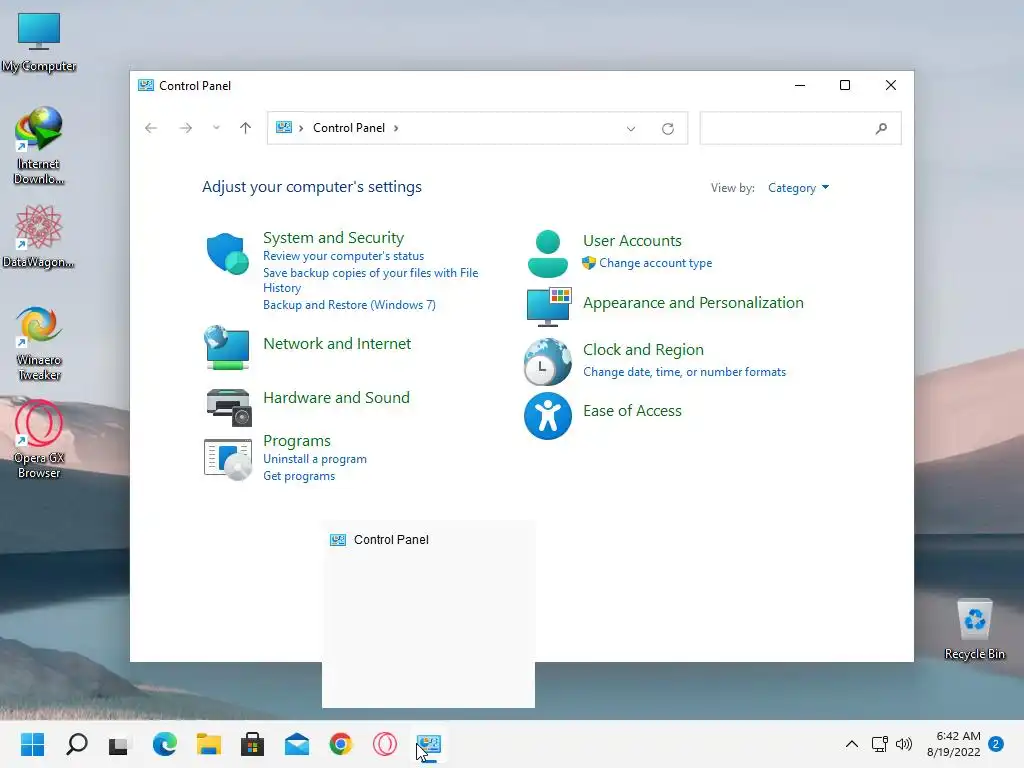Screen dimensions: 1024x768
Task: Click the taskbar clock showing 6:42 AM
Action: (x=953, y=744)
